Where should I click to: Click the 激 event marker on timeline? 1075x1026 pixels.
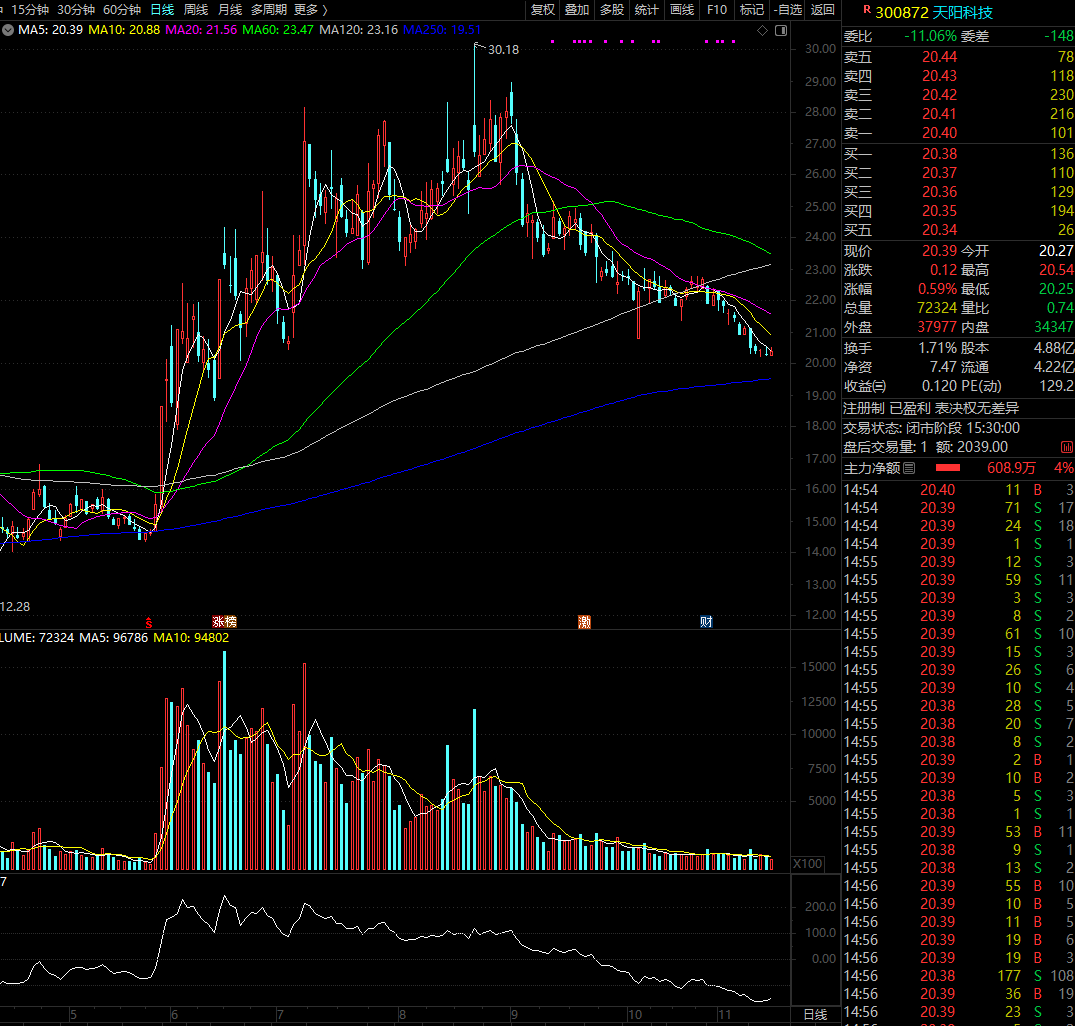[x=584, y=622]
